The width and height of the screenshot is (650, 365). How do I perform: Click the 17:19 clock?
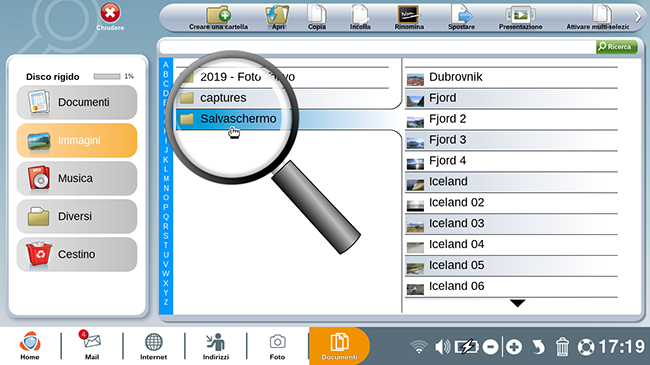[x=621, y=347]
